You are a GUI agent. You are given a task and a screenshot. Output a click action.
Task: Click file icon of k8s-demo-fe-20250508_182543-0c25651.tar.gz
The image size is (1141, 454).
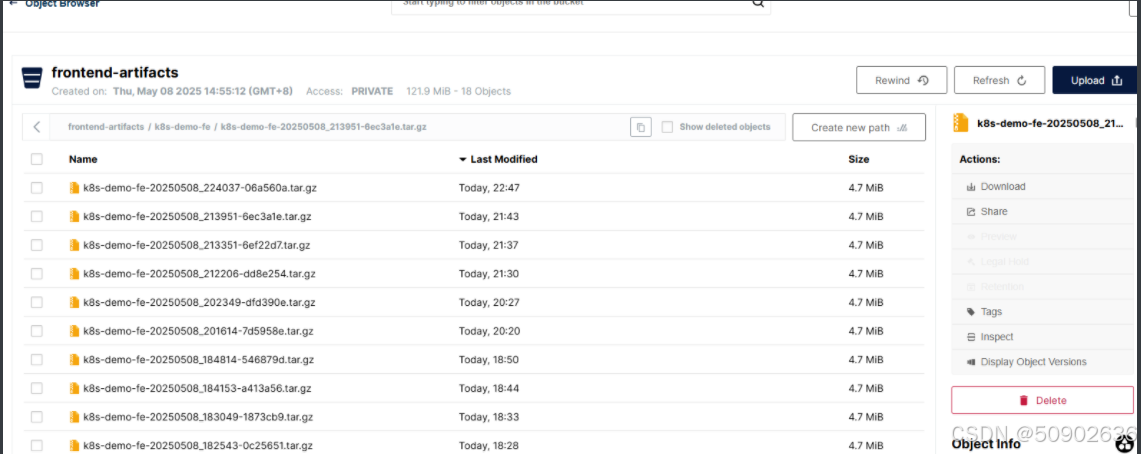pyautogui.click(x=74, y=445)
